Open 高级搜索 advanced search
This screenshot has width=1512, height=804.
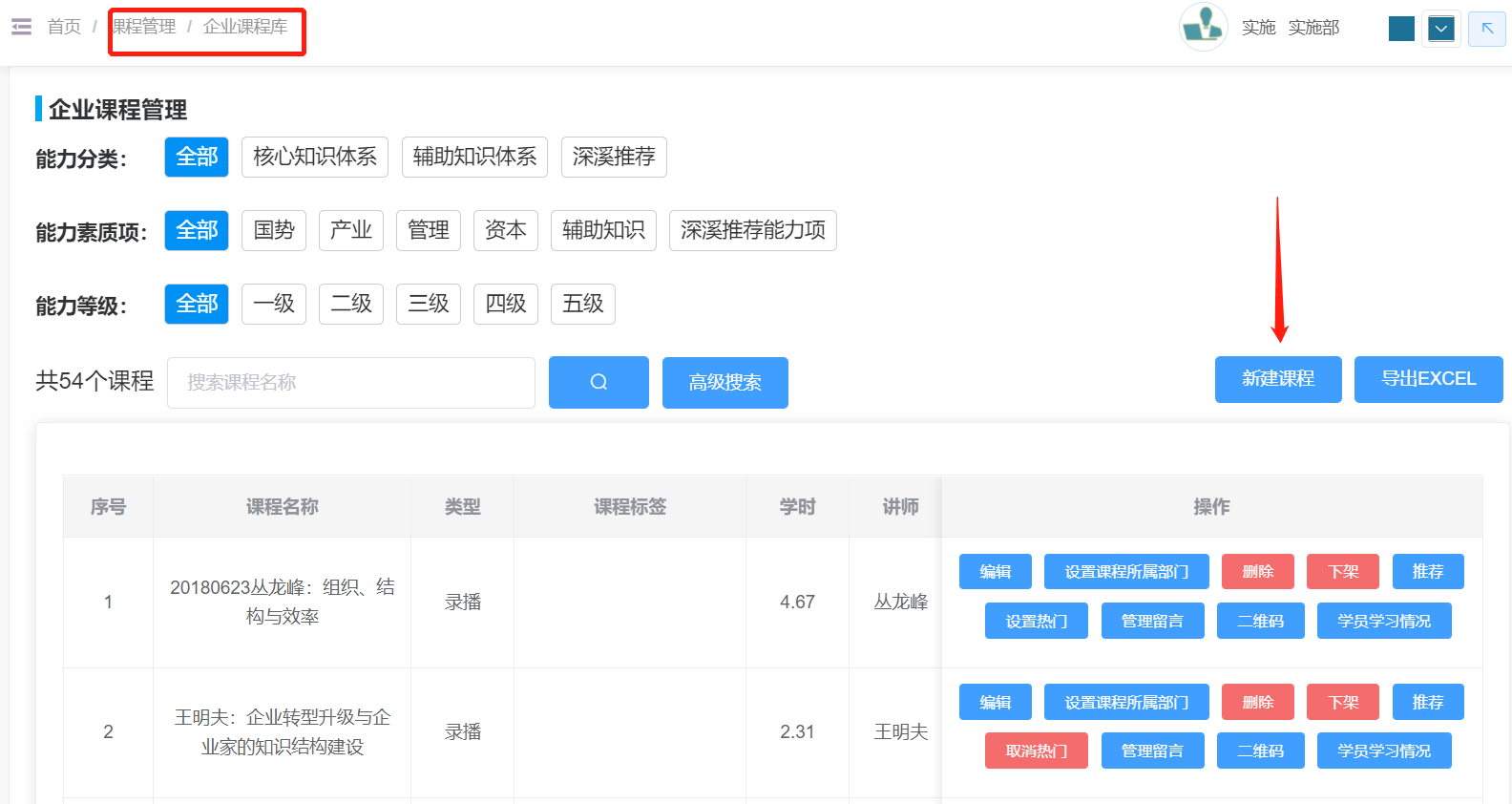[x=724, y=383]
